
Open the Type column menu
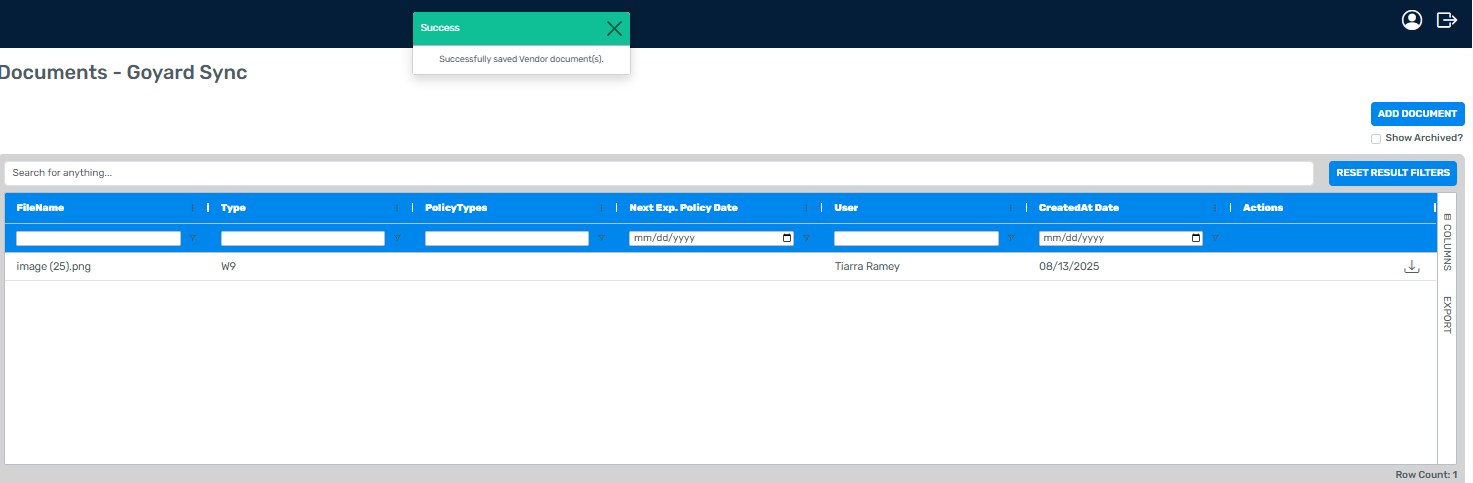coord(397,208)
